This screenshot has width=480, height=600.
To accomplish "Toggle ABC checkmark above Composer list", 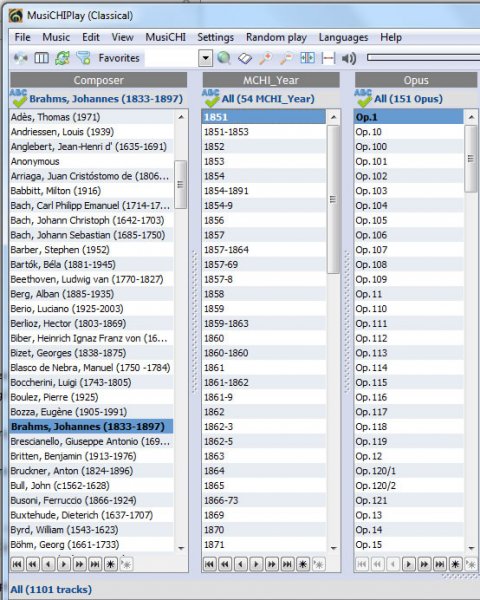I will pyautogui.click(x=18, y=98).
